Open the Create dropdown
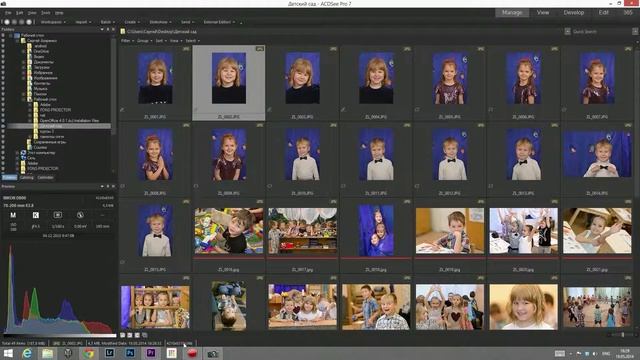Screen dimensions: 640x360 click(x=132, y=22)
